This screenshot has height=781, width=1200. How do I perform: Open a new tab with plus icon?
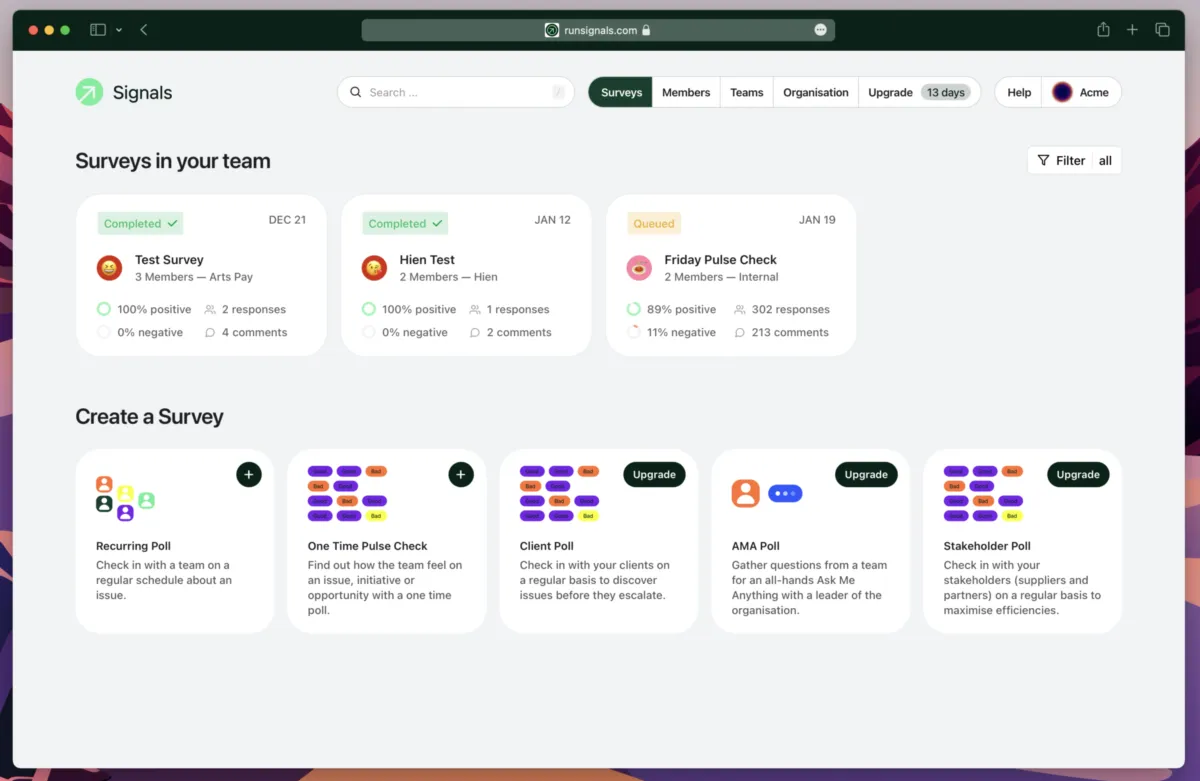[x=1132, y=30]
